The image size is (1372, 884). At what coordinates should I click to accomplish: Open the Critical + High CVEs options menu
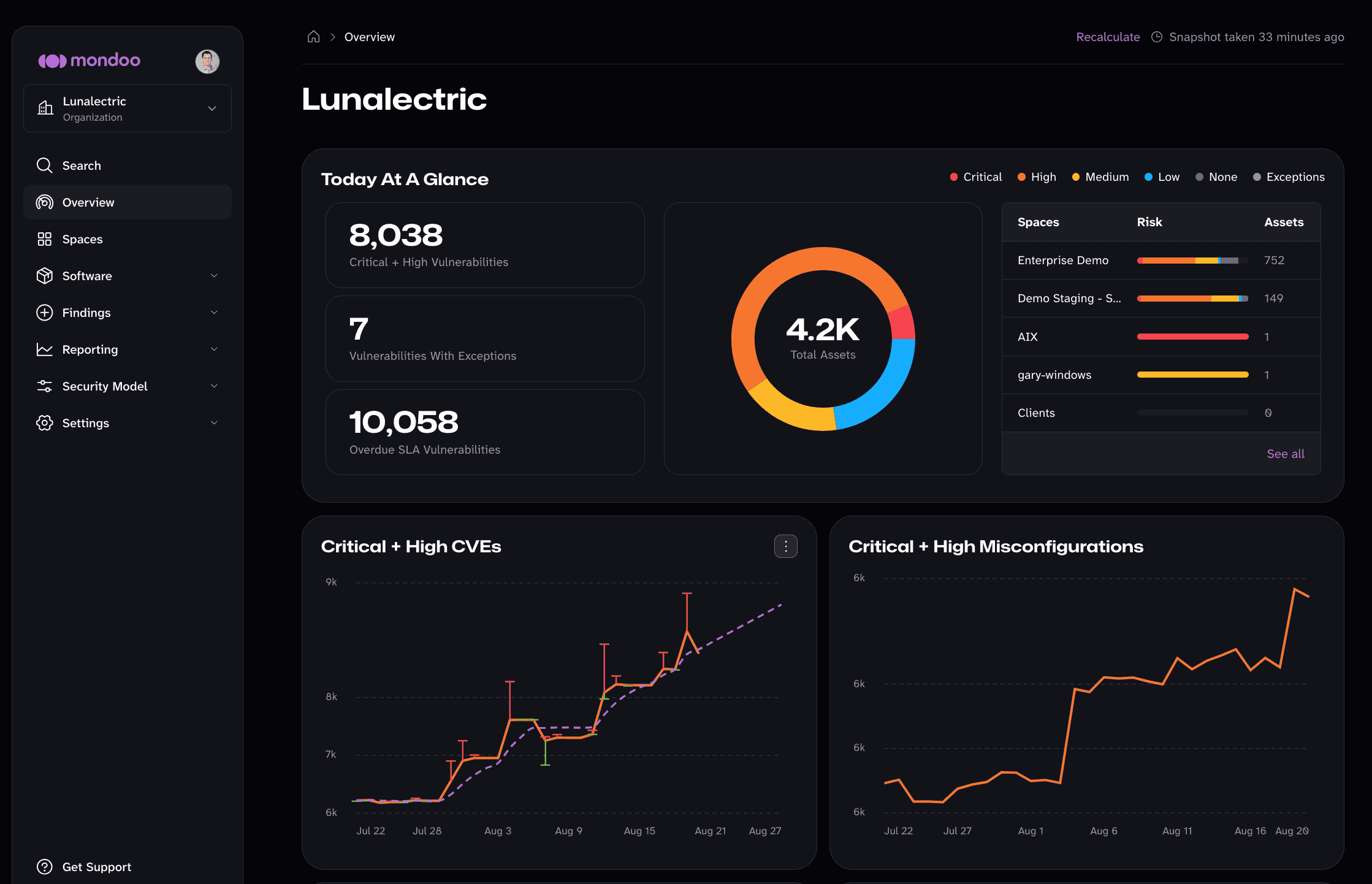pos(786,546)
